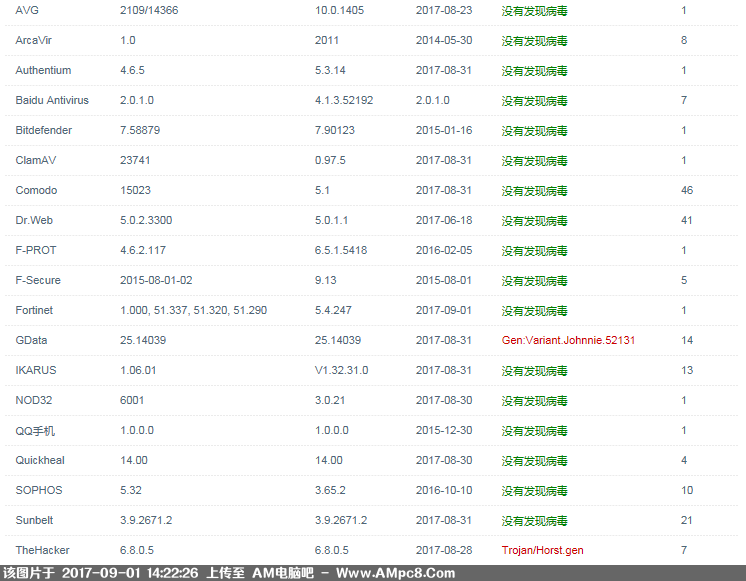Click Comodo scan time 46

[x=687, y=190]
